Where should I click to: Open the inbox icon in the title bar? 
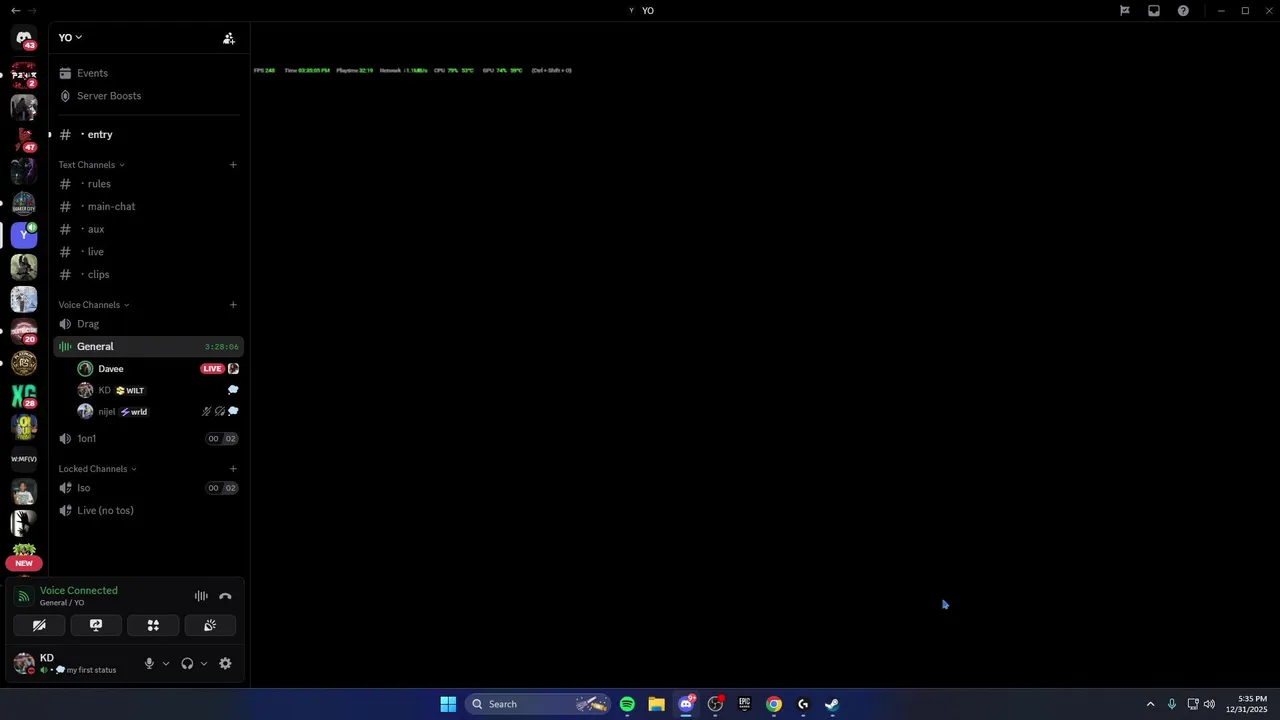point(1154,11)
